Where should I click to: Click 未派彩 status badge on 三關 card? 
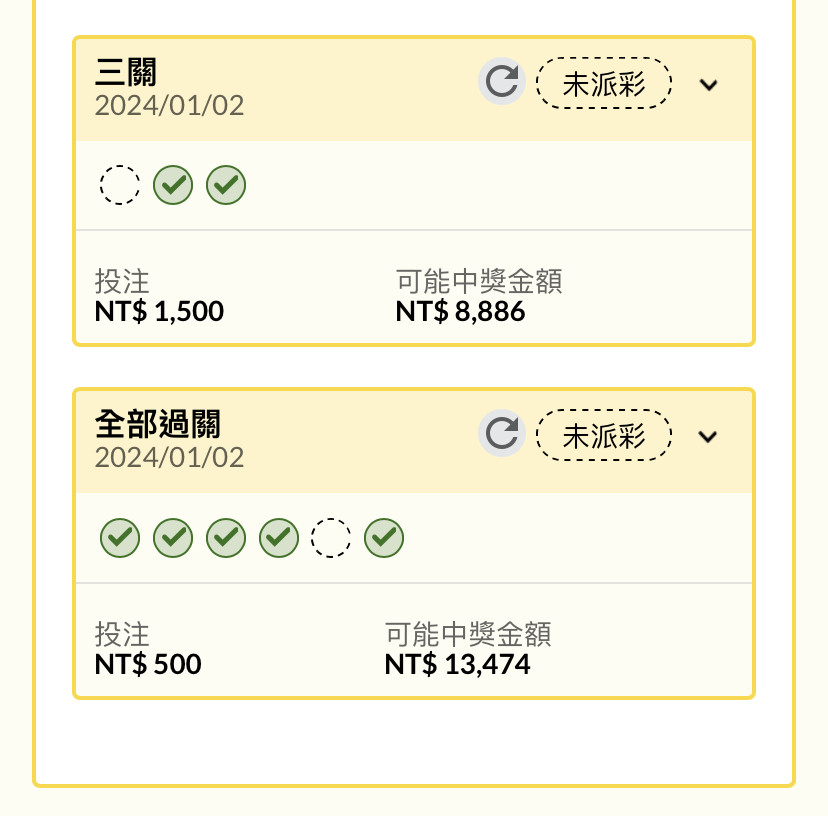pos(604,83)
